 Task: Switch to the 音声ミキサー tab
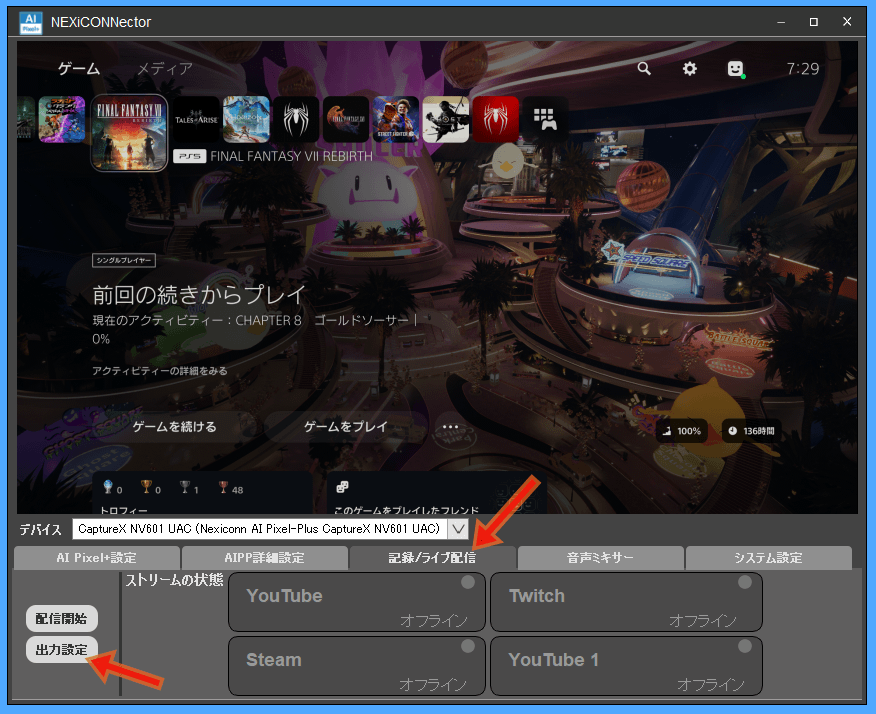pos(601,558)
